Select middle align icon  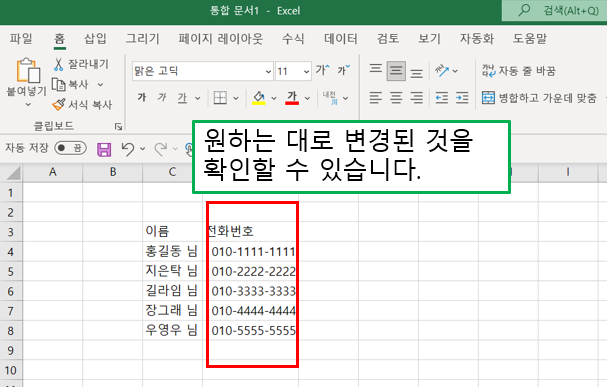pyautogui.click(x=396, y=71)
